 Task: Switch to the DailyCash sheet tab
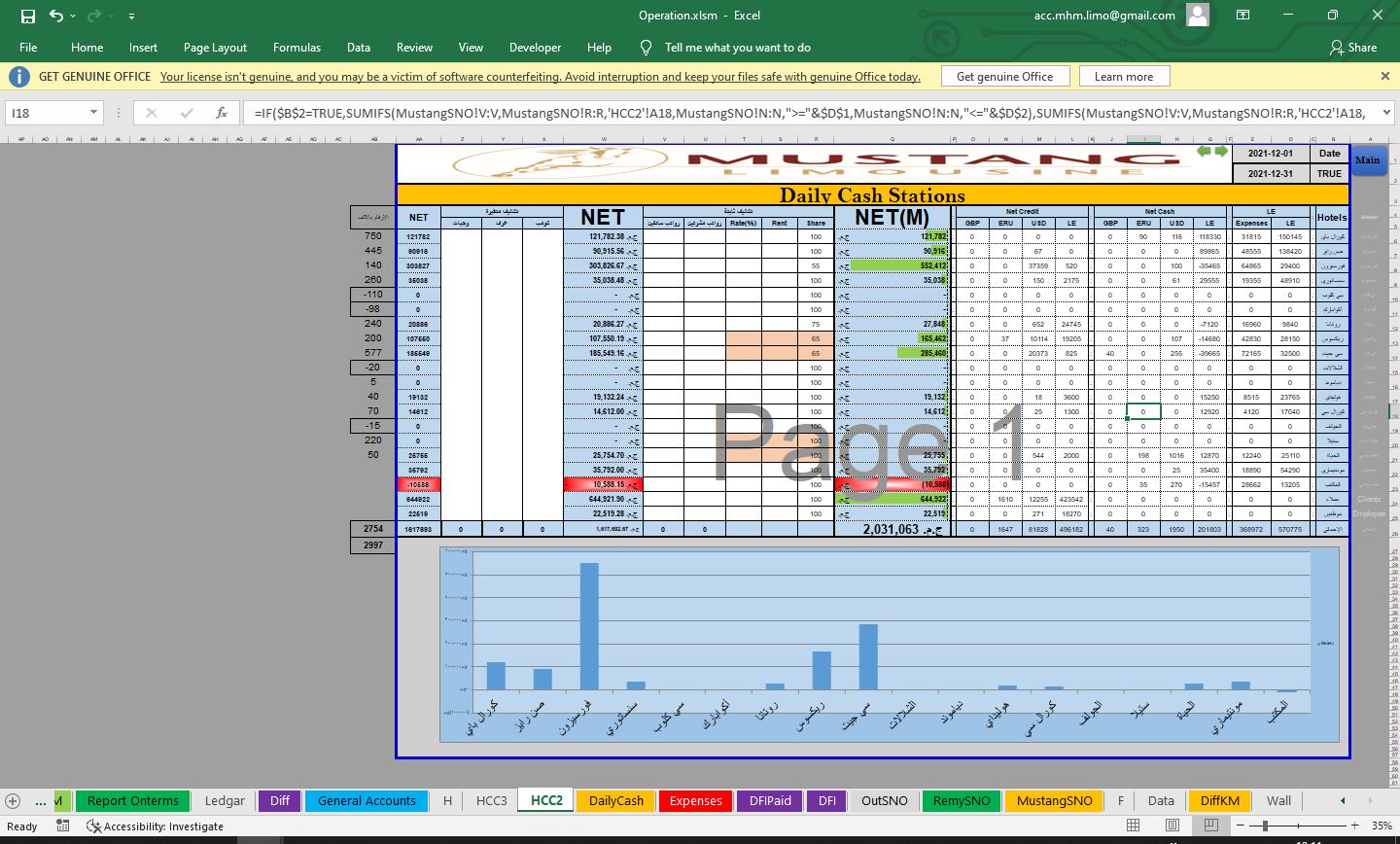click(x=616, y=800)
